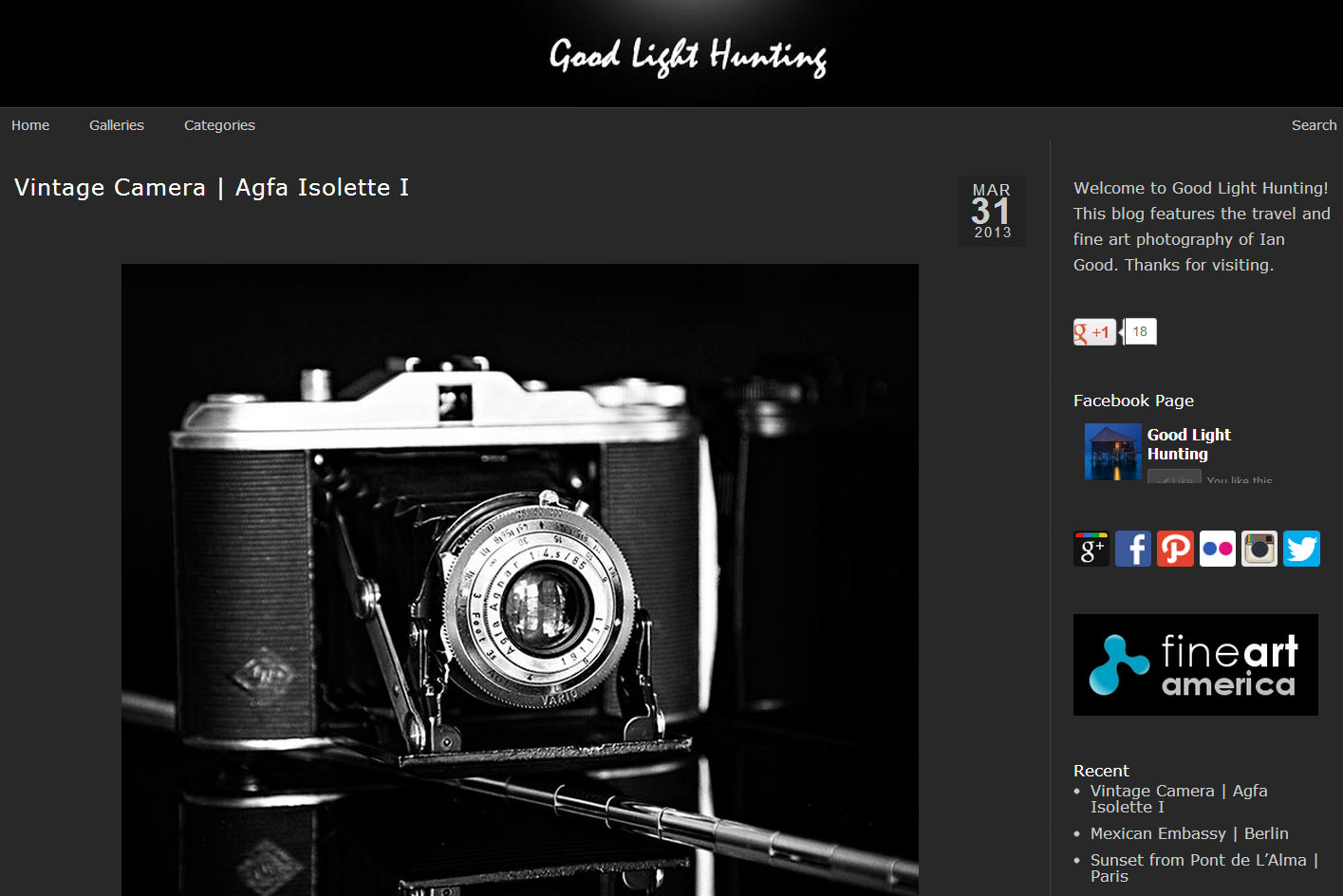The width and height of the screenshot is (1343, 896).
Task: Open the Instagram social icon
Action: (x=1259, y=549)
